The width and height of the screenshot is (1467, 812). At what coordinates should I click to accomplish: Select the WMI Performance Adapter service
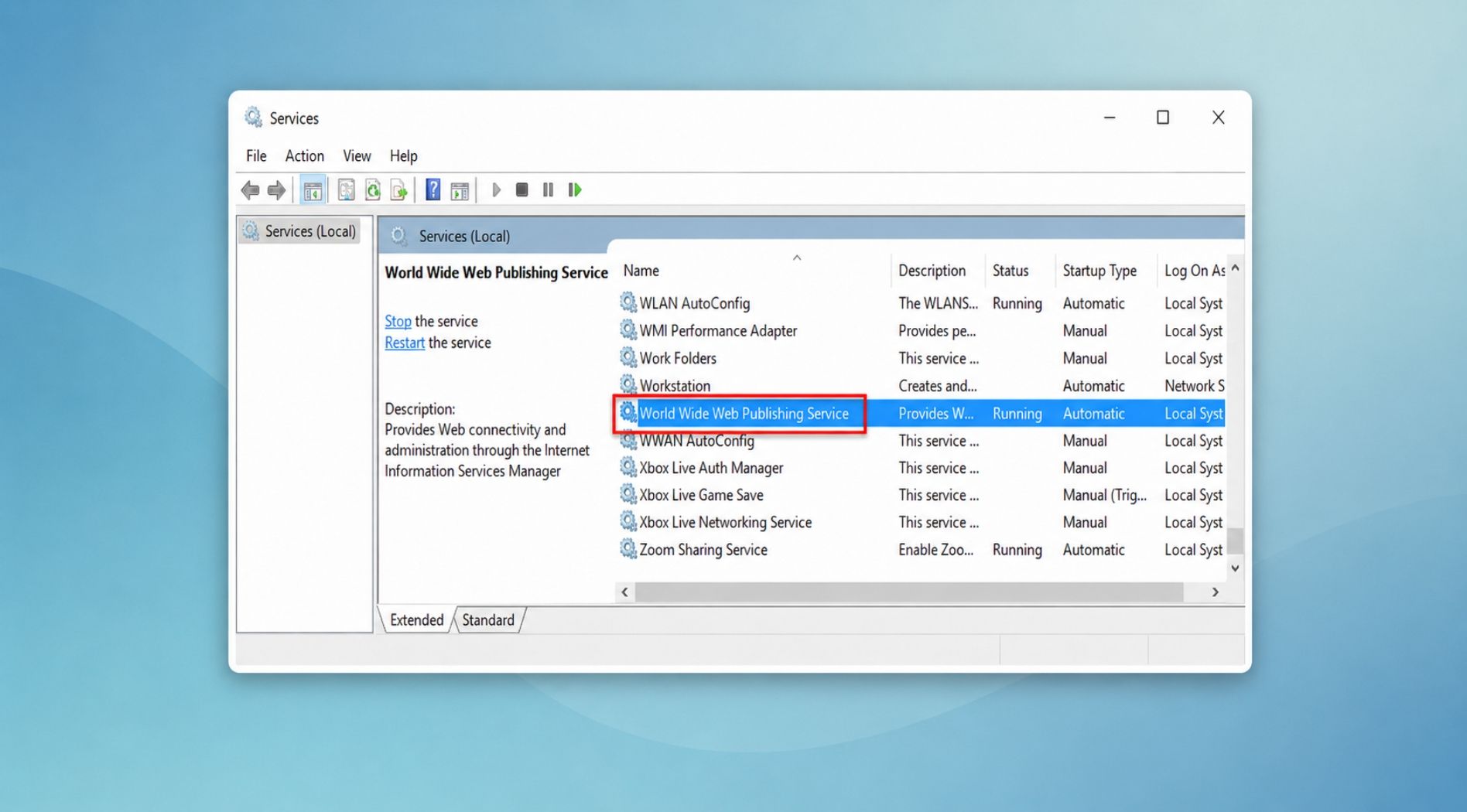point(921,330)
